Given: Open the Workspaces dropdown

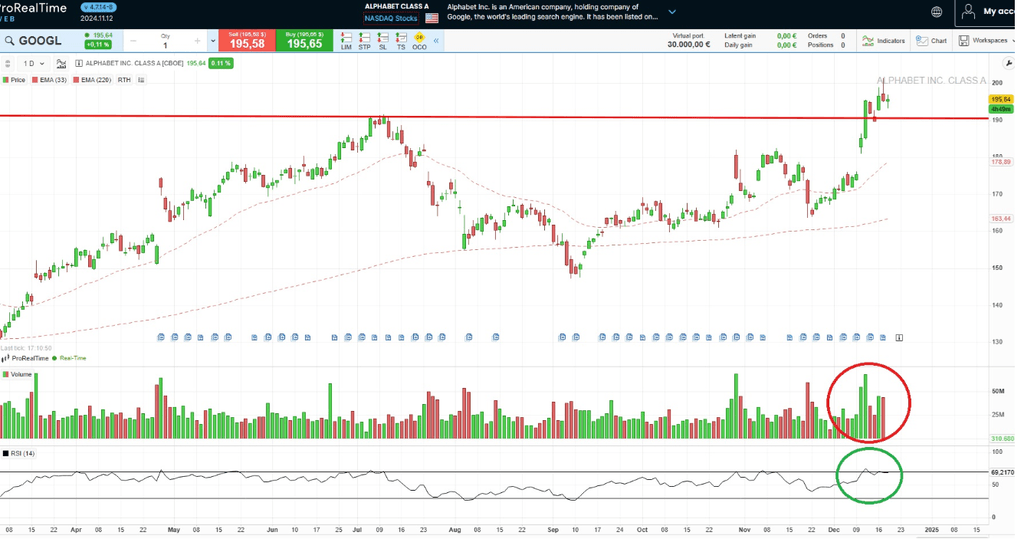Looking at the screenshot, I should [x=987, y=41].
